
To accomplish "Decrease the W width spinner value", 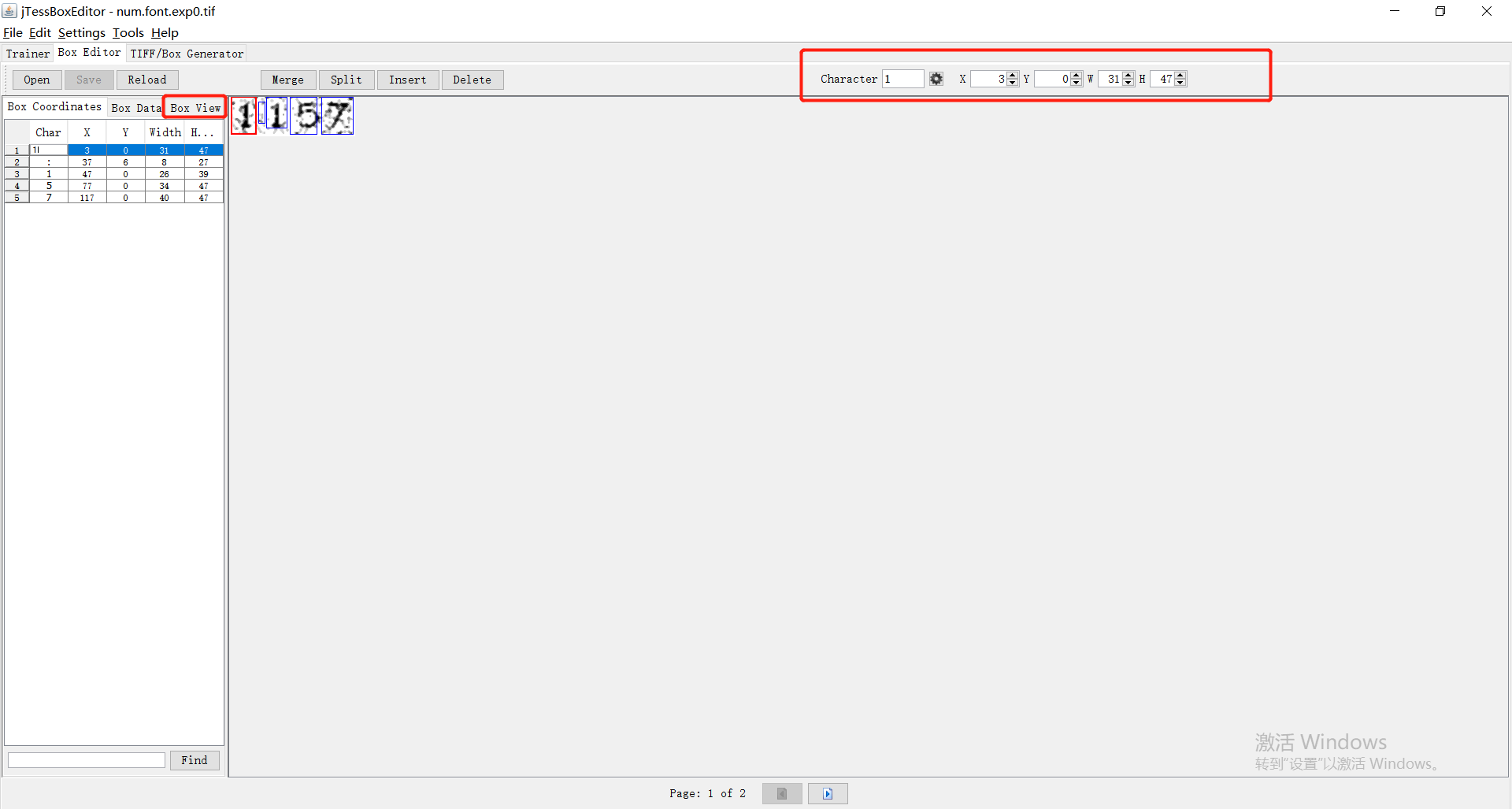I will [1128, 83].
